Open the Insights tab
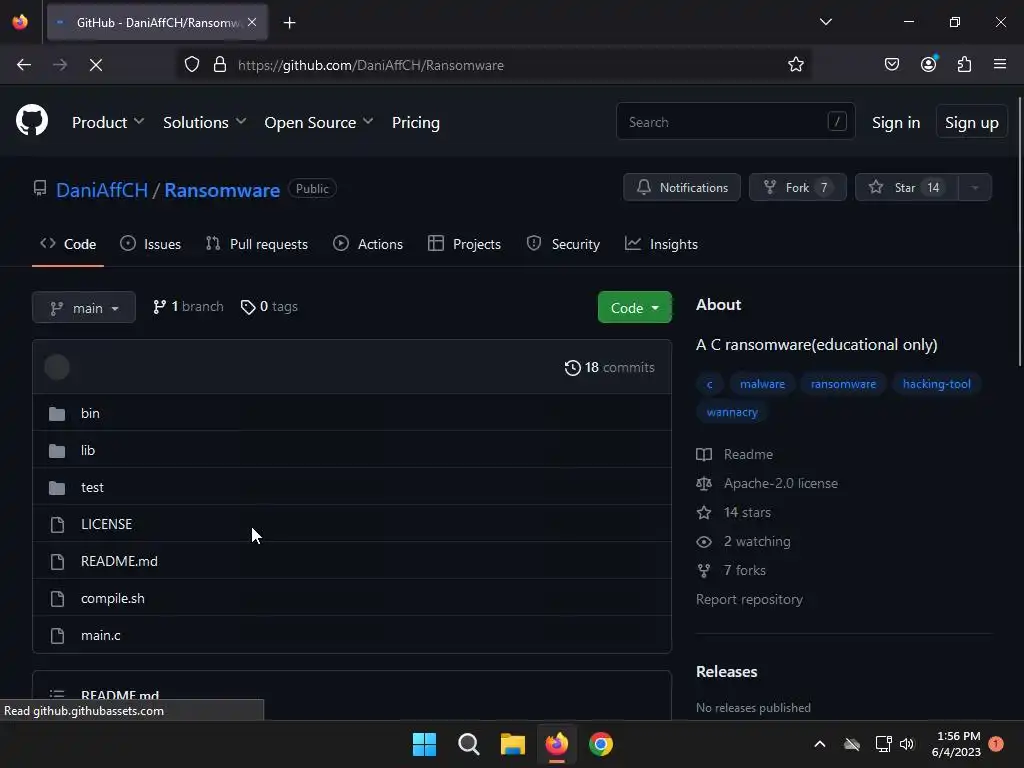Image resolution: width=1024 pixels, height=768 pixels. tap(662, 244)
